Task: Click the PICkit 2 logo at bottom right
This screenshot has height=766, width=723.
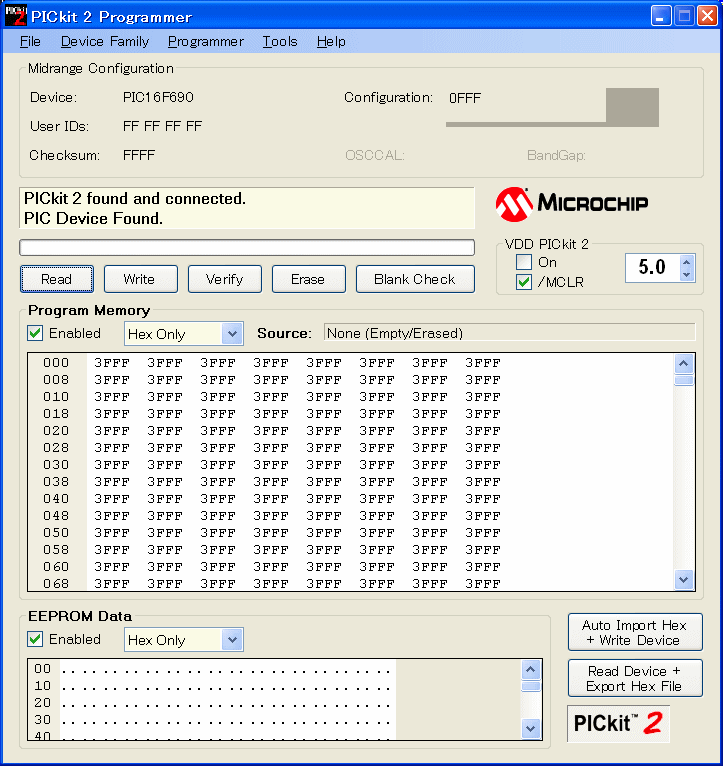Action: [x=618, y=723]
